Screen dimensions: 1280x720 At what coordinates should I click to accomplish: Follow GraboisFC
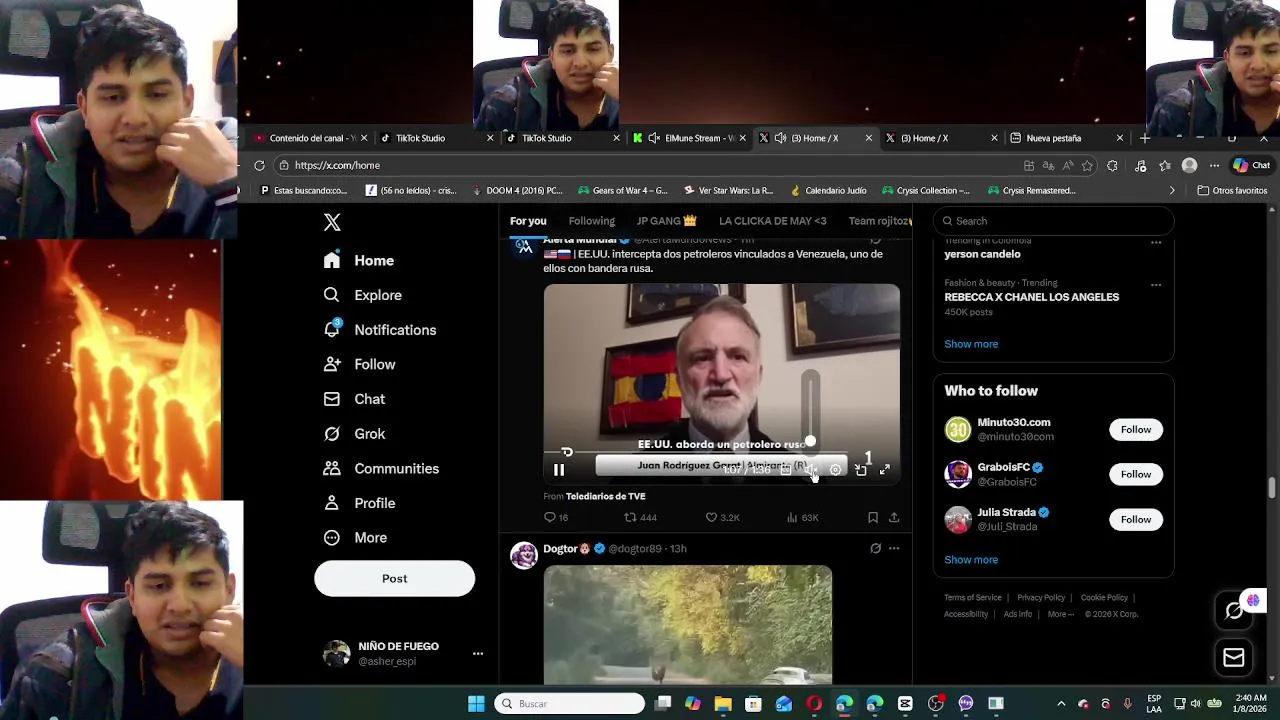pyautogui.click(x=1136, y=474)
